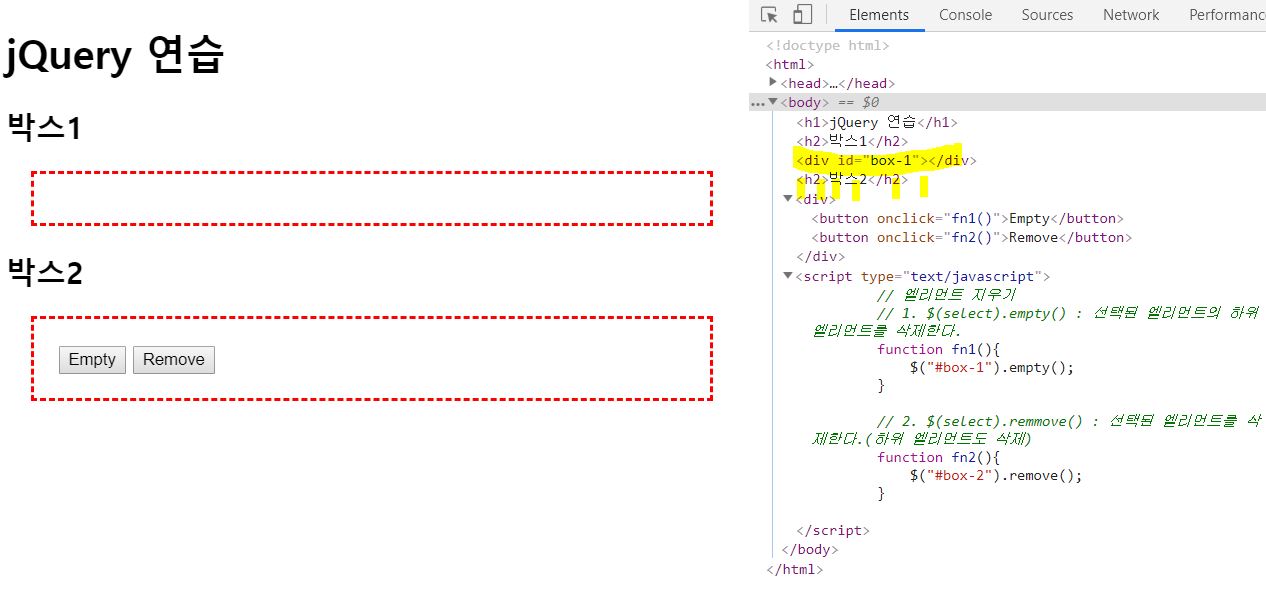Select the closing </html> tag row

795,570
